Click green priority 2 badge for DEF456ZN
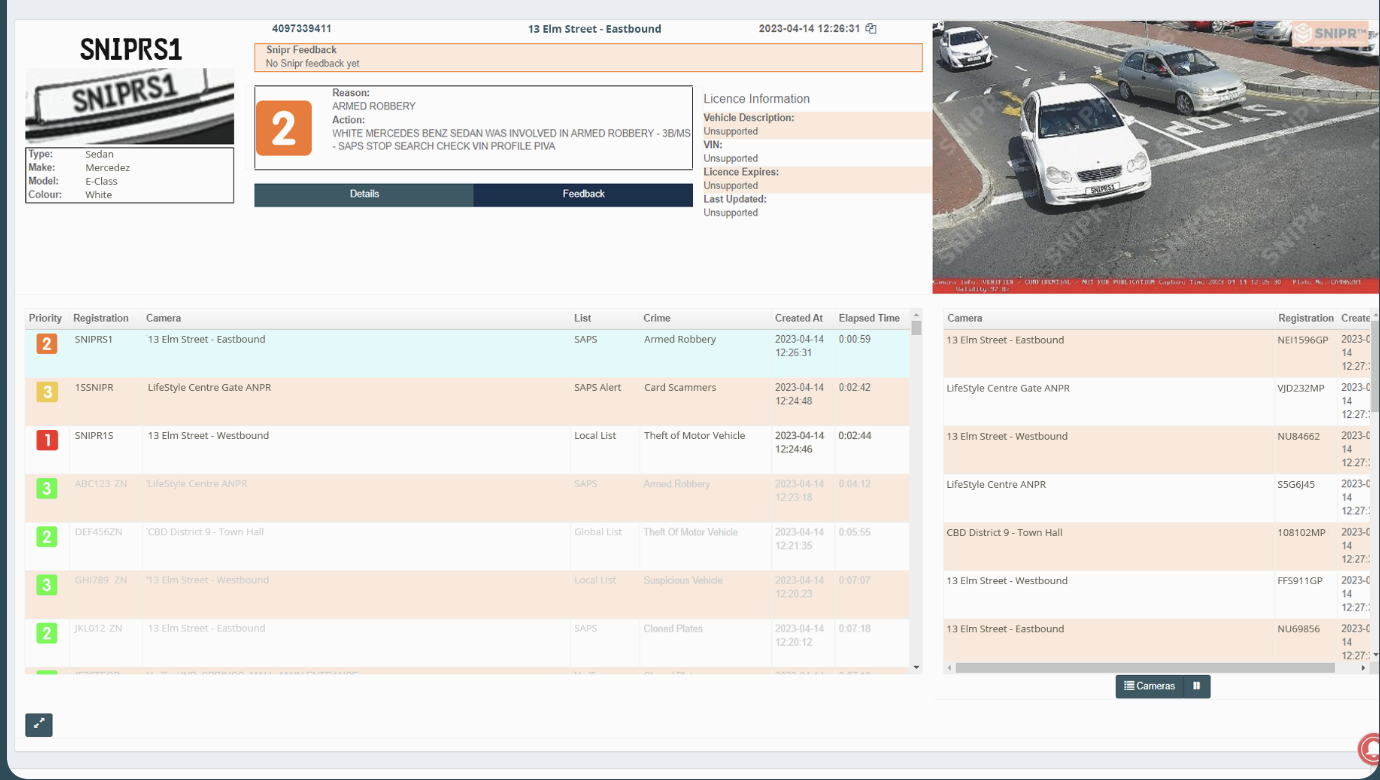The width and height of the screenshot is (1380, 780). (47, 537)
